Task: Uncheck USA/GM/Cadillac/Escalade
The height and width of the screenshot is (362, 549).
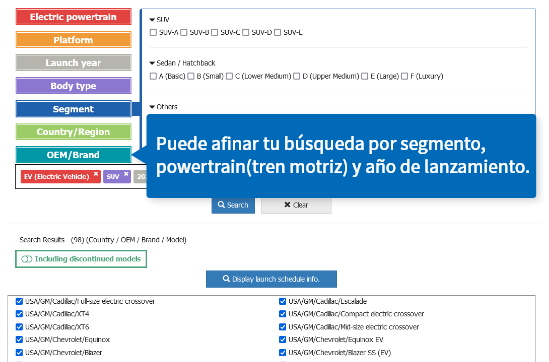Action: [283, 301]
